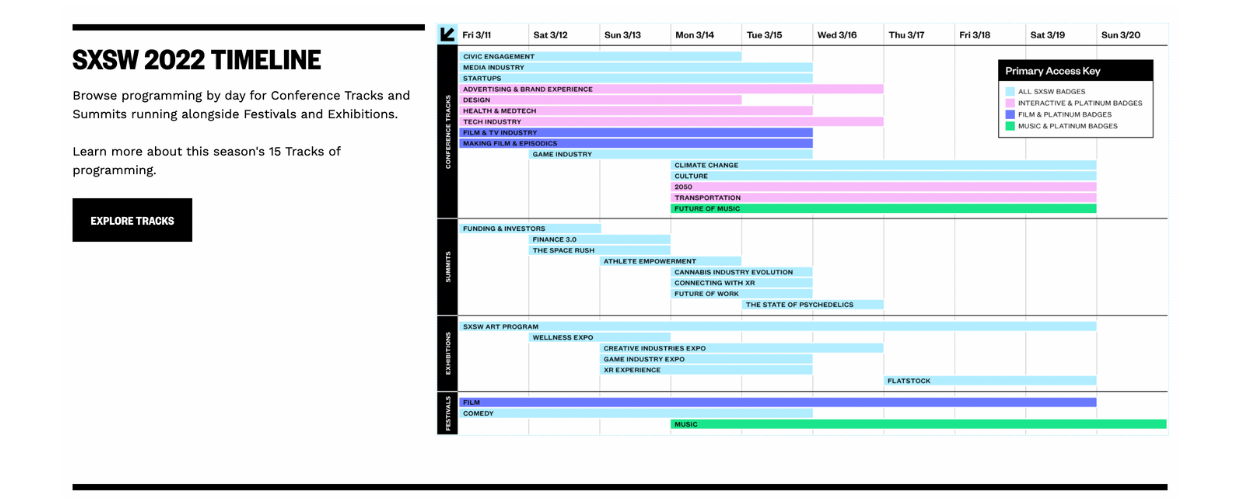This screenshot has width=1240, height=500.
Task: Click the SXSW Art Program bar
Action: point(778,327)
